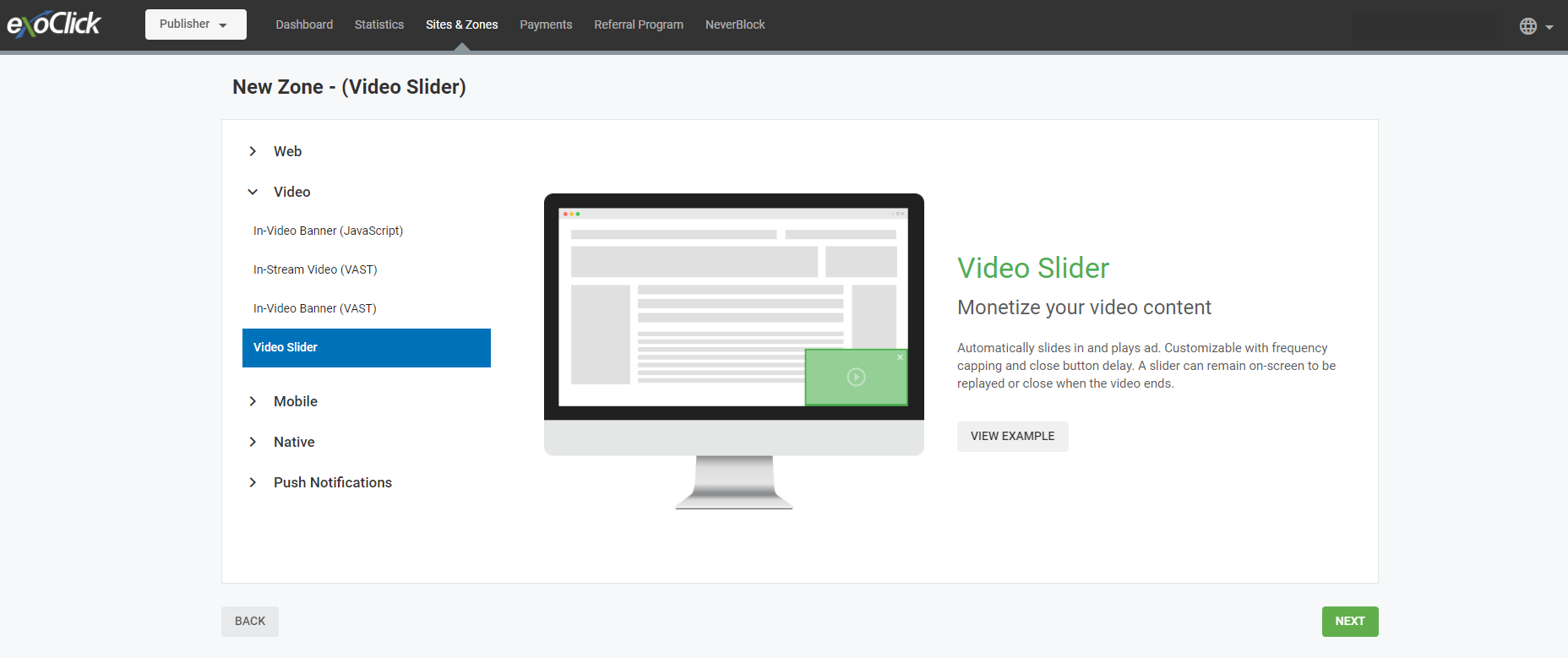Open the Publisher role dropdown
Image resolution: width=1568 pixels, height=658 pixels.
coord(196,24)
